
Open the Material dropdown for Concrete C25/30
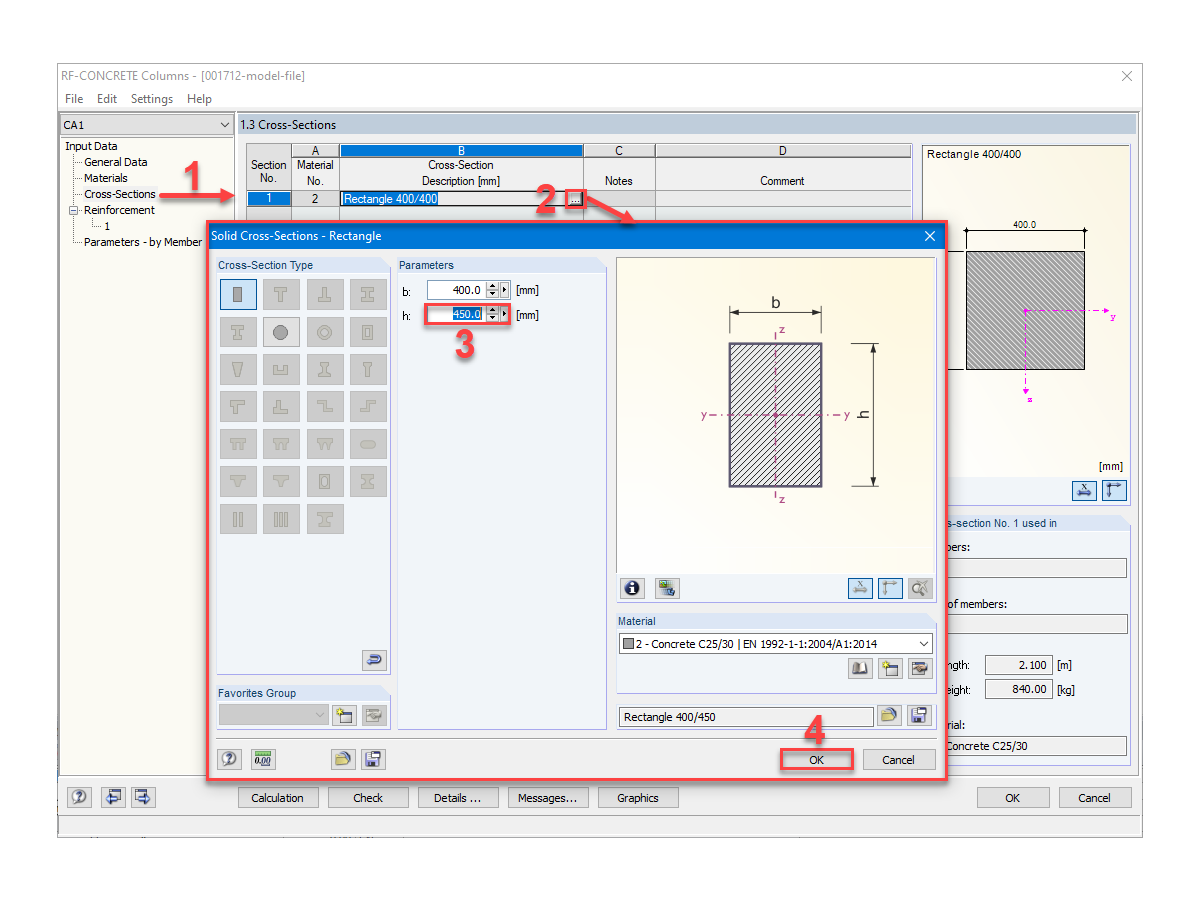924,644
